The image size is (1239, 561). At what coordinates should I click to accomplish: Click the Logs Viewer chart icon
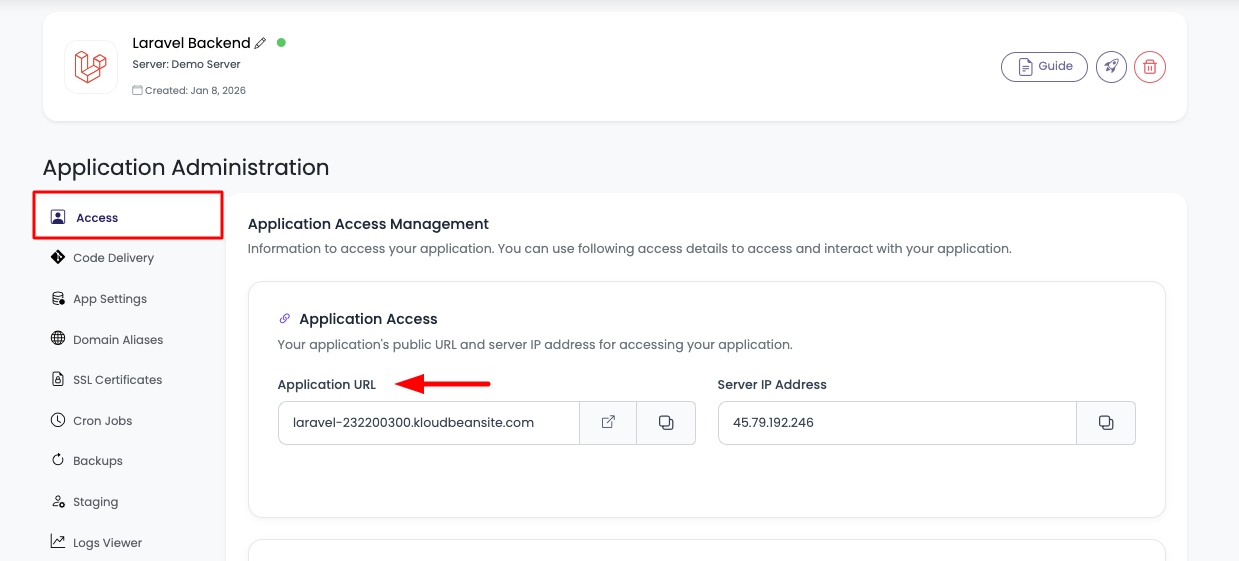click(x=58, y=542)
